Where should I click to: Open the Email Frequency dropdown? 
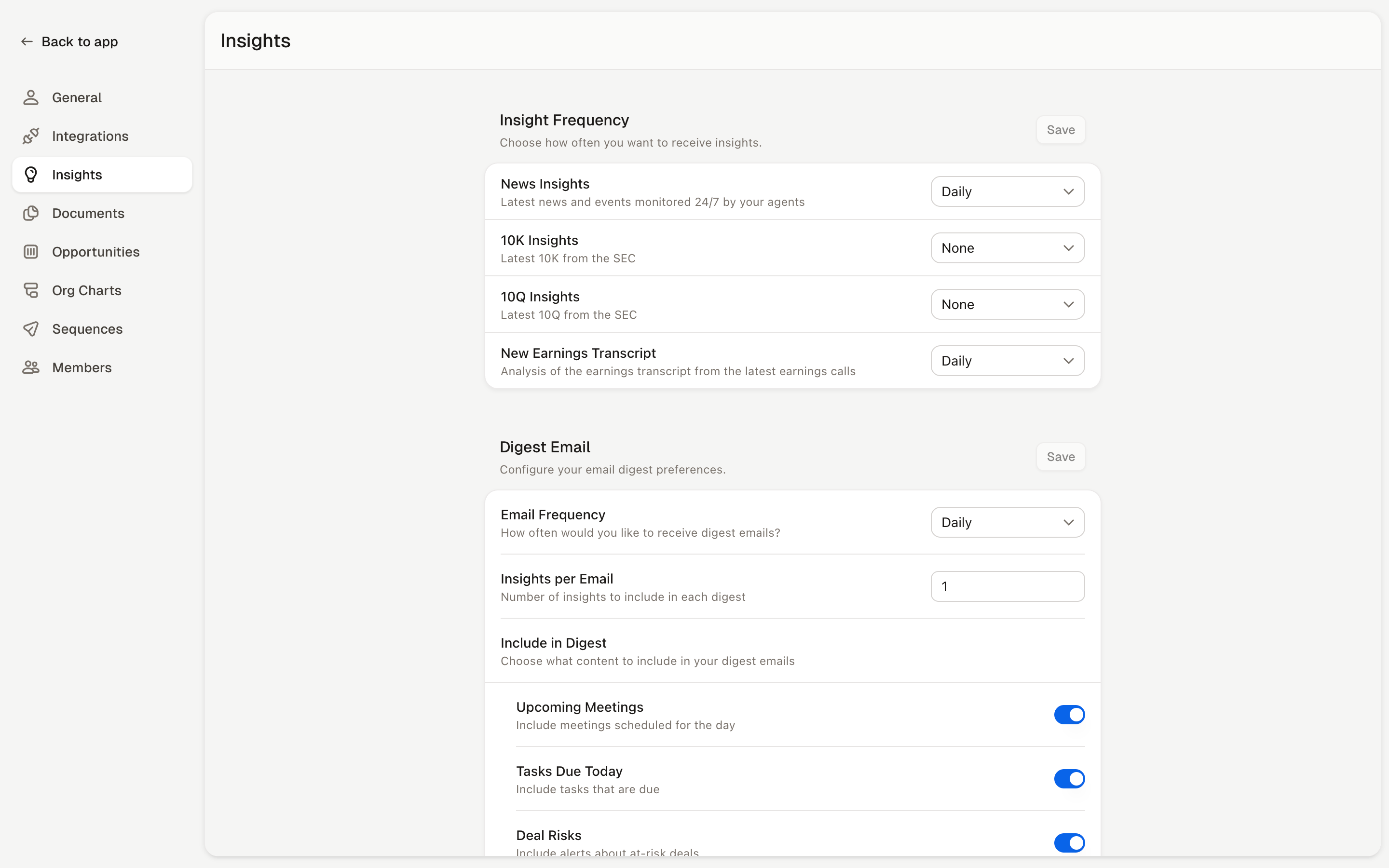point(1008,522)
